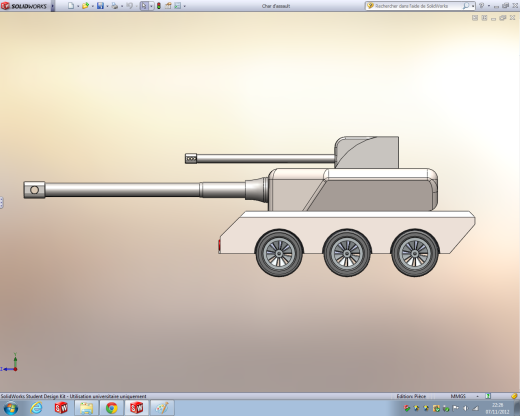Click the first SolidWorks taskbar icon
This screenshot has height=416, width=520.
pos(61,408)
